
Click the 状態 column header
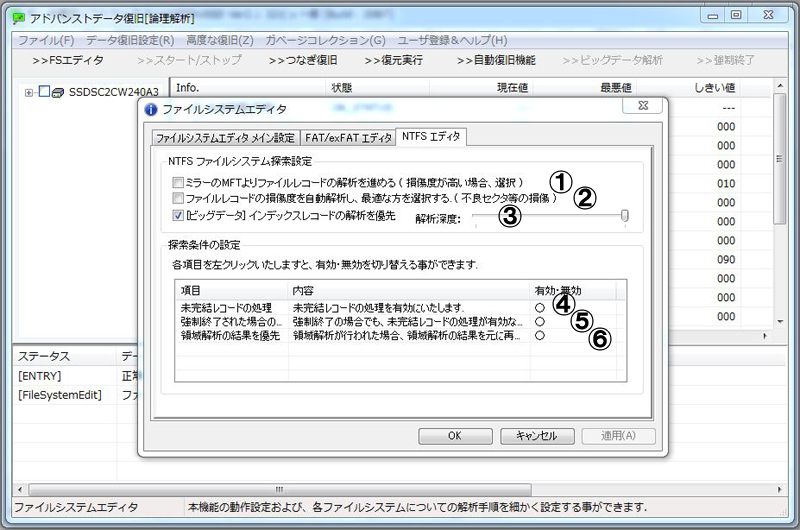[x=378, y=88]
